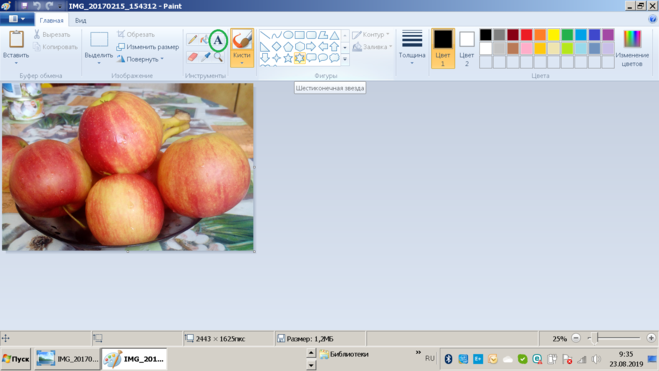Viewport: 659px width, 371px height.
Task: Pick the green color swatch
Action: coord(567,35)
